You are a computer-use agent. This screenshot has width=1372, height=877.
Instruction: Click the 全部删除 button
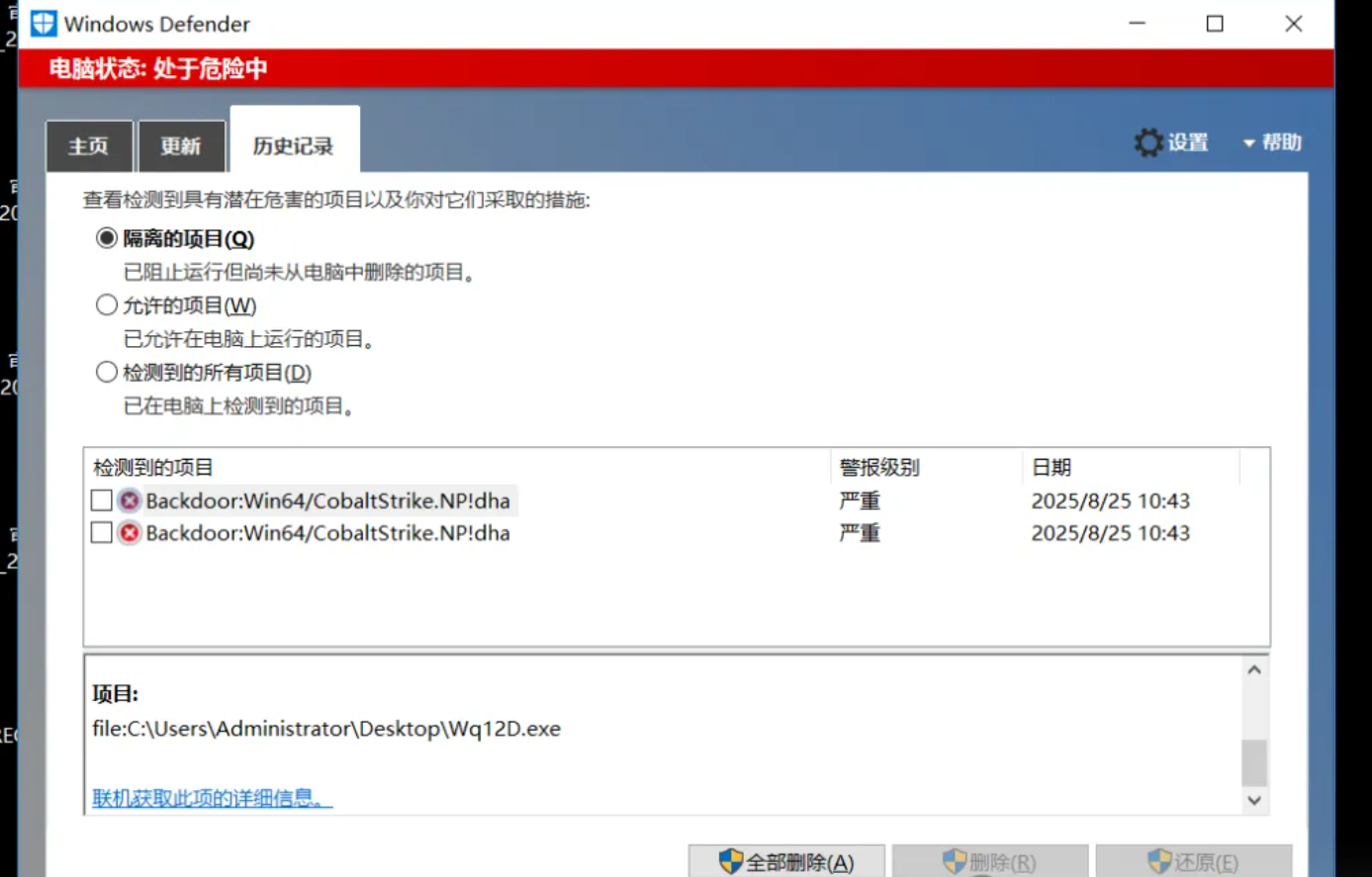[x=788, y=861]
